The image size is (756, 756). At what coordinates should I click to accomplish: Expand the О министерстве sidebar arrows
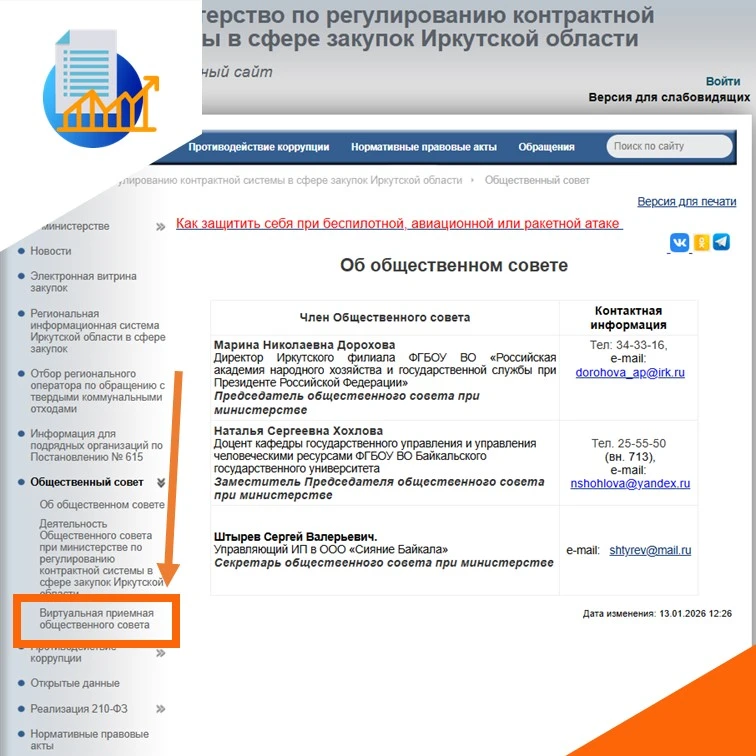(x=161, y=227)
